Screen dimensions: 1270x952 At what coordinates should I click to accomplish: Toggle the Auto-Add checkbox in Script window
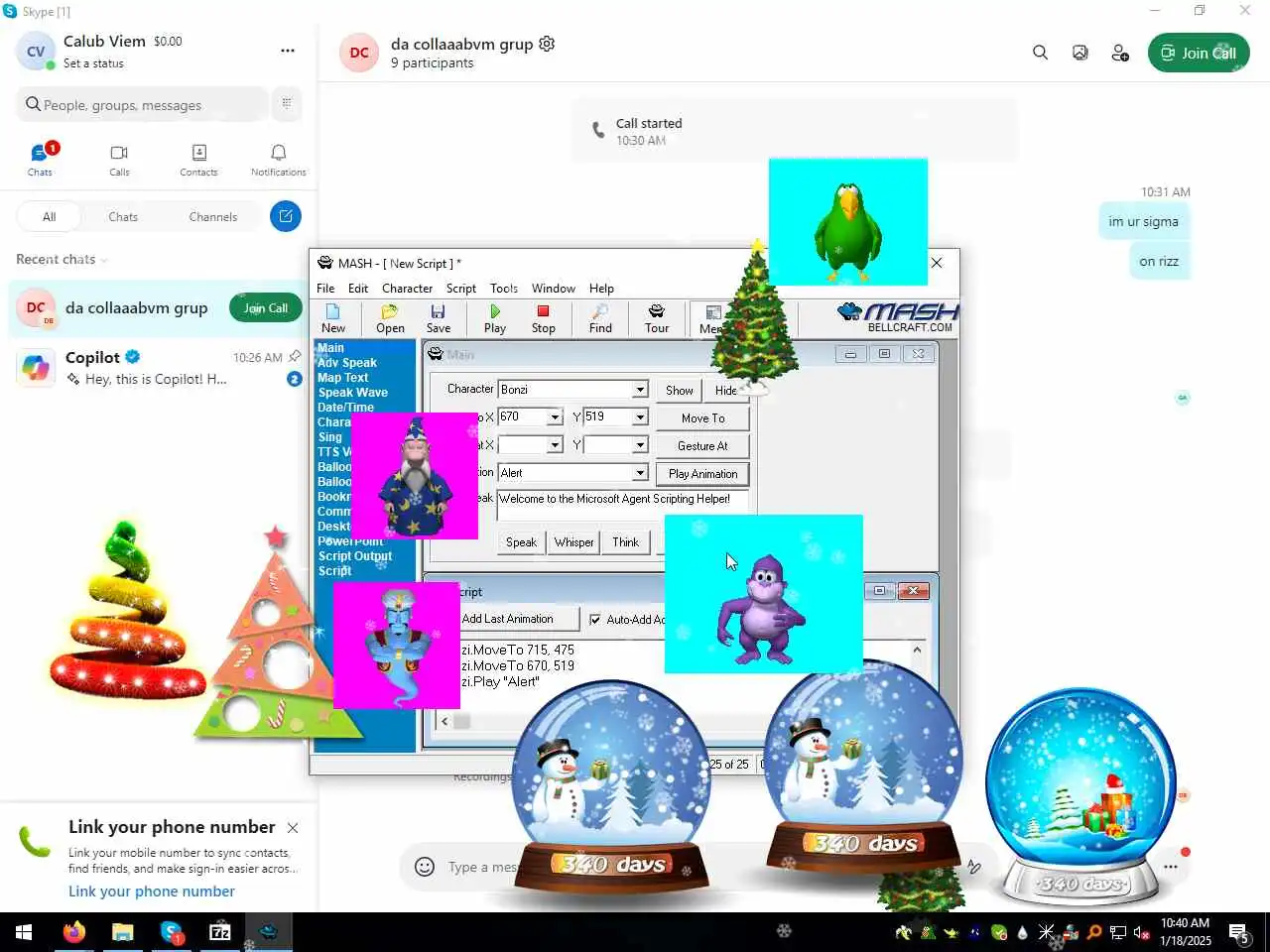pyautogui.click(x=595, y=619)
